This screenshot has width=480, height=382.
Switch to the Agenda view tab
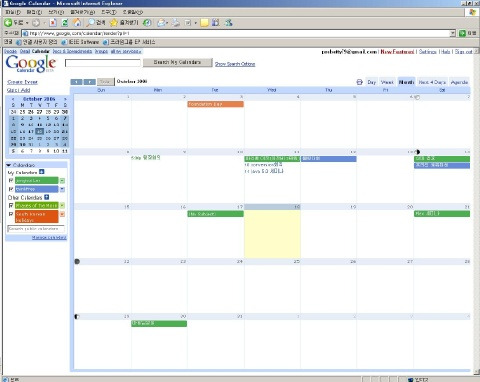[459, 82]
